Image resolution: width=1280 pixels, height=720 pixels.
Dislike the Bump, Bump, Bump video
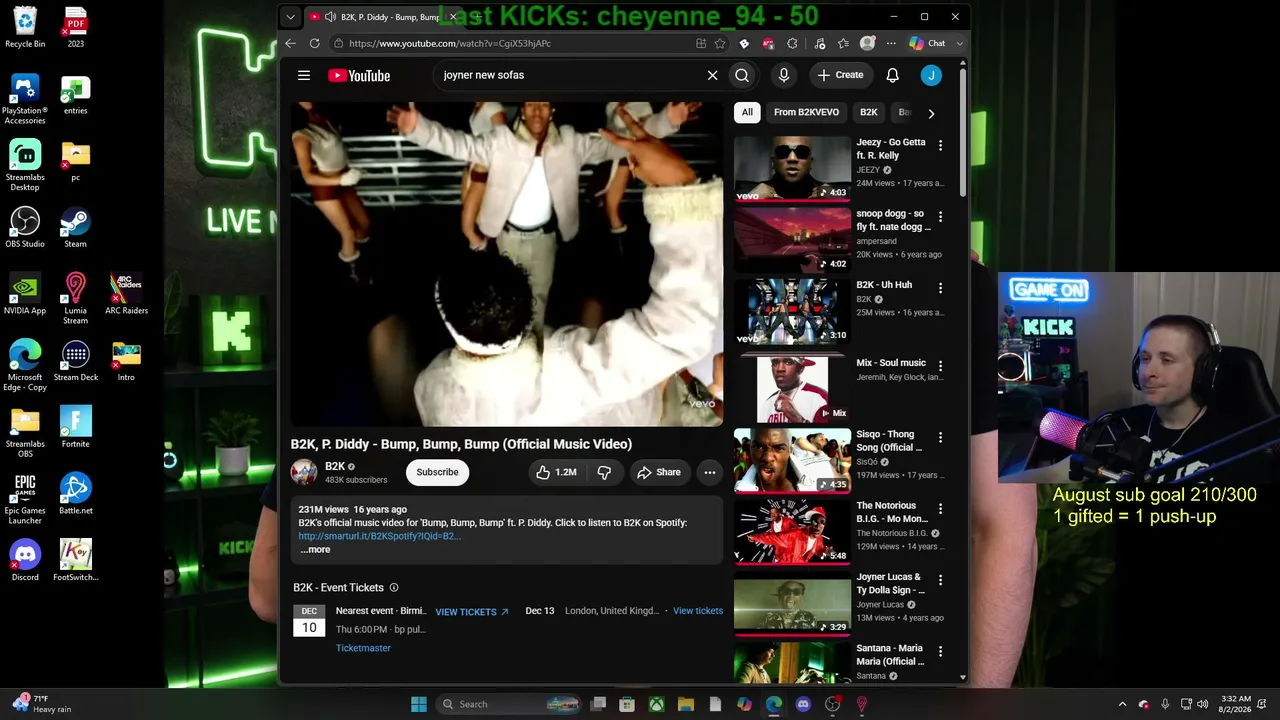604,472
